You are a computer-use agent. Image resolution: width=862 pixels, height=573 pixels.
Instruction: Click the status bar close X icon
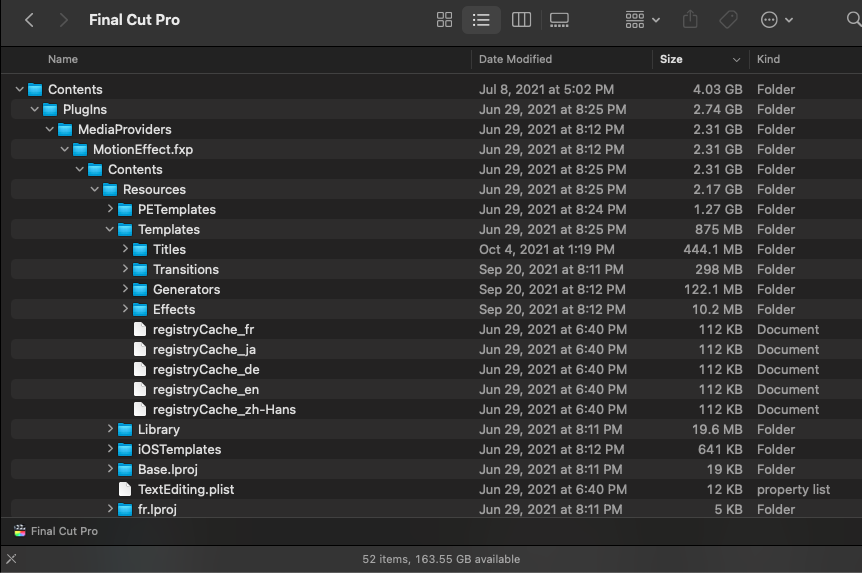pos(12,559)
